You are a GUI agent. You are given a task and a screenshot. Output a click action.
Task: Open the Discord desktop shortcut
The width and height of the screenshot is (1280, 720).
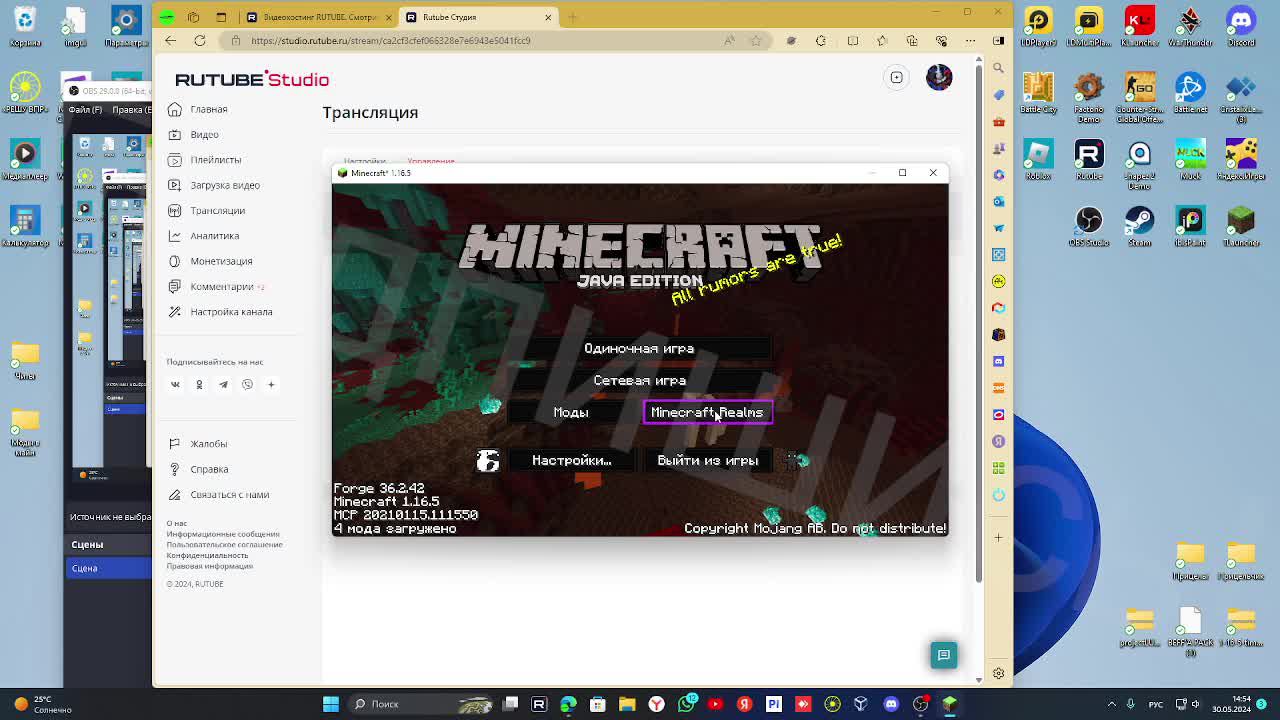1241,24
